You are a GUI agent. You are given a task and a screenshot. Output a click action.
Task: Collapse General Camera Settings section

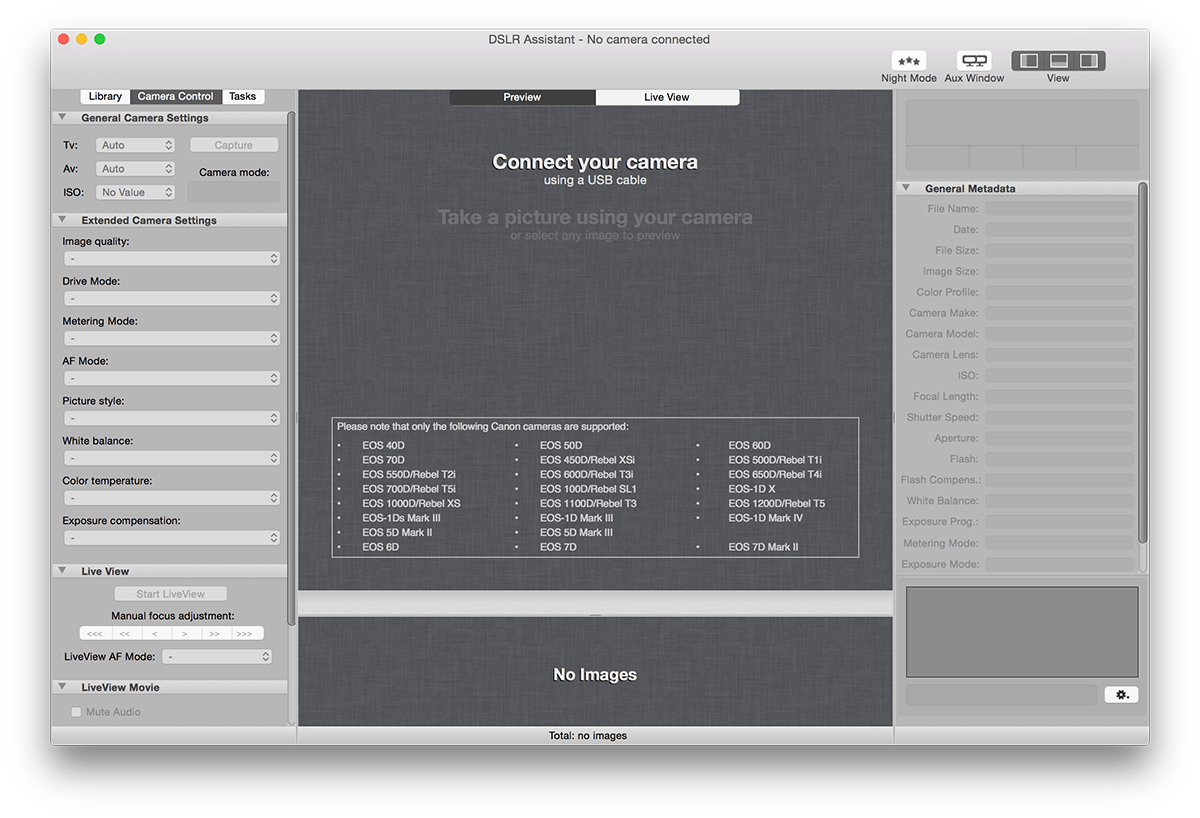point(62,118)
